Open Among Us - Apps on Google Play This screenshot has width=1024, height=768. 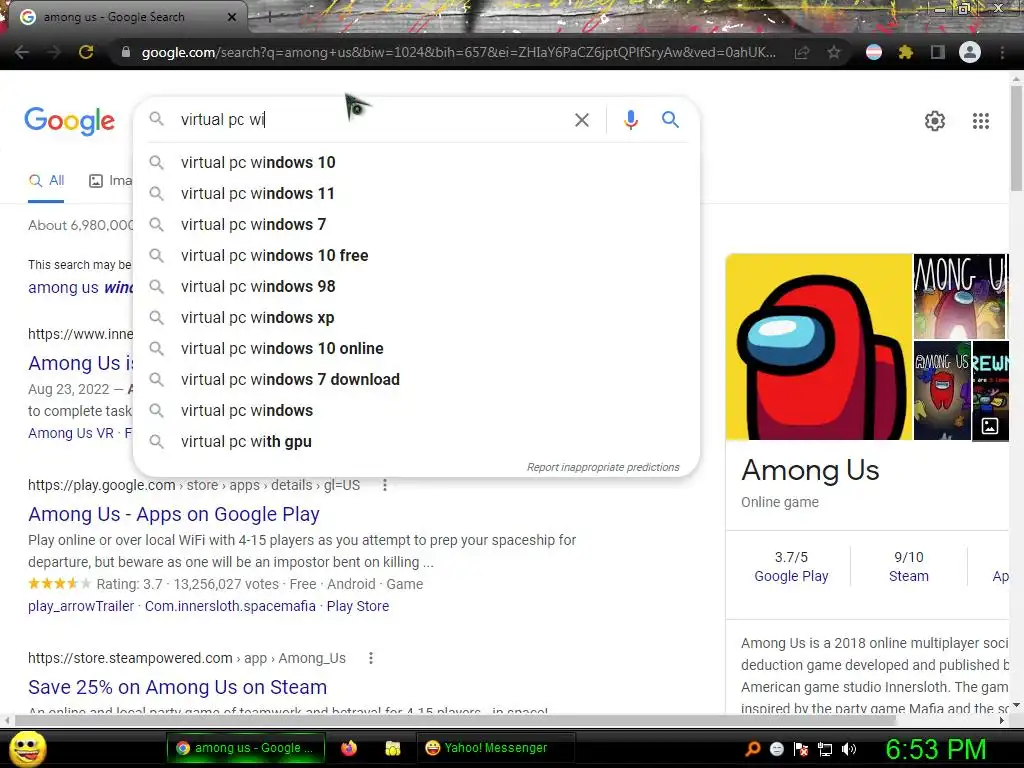(174, 515)
